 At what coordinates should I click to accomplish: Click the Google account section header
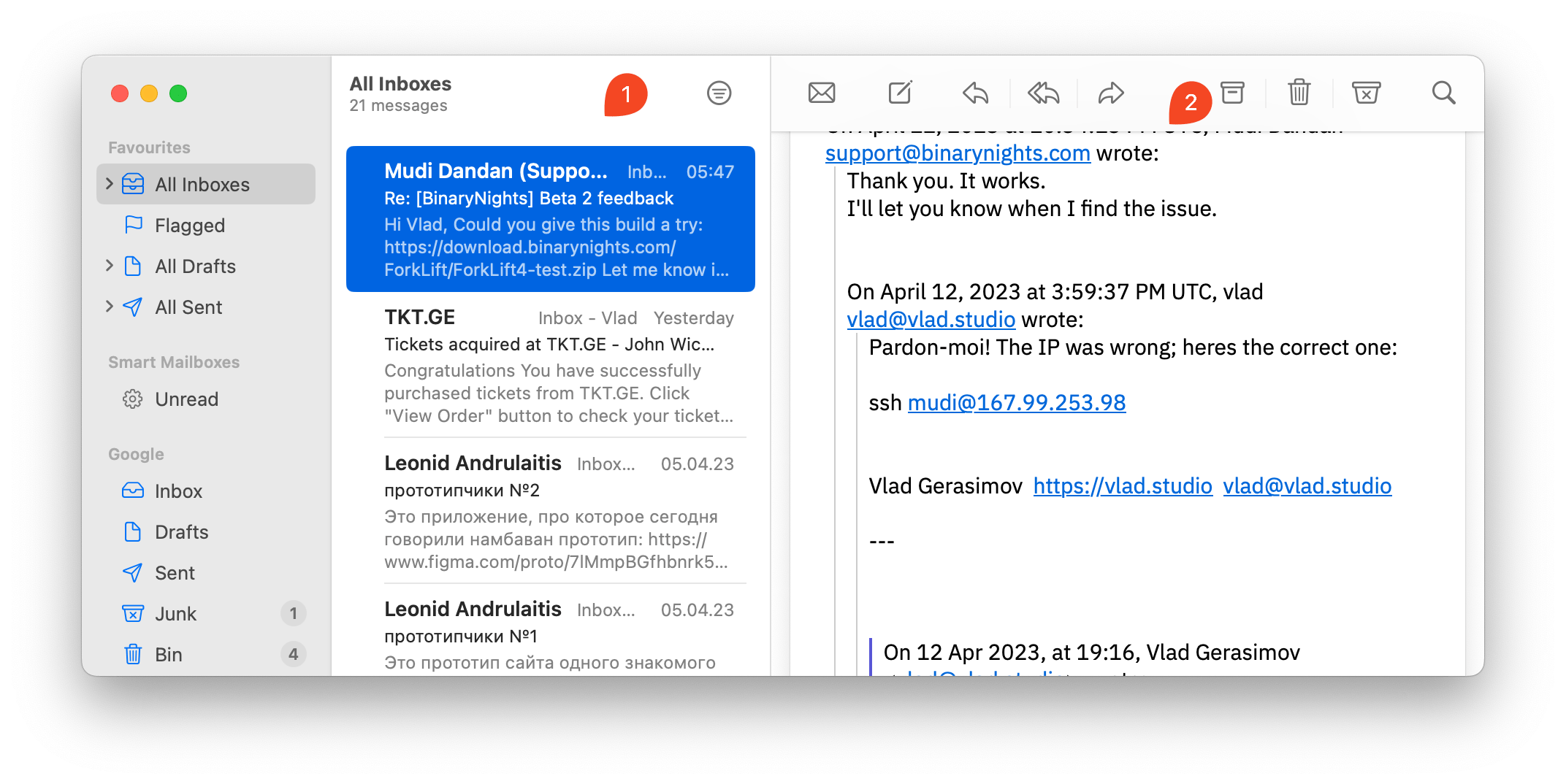click(x=136, y=454)
